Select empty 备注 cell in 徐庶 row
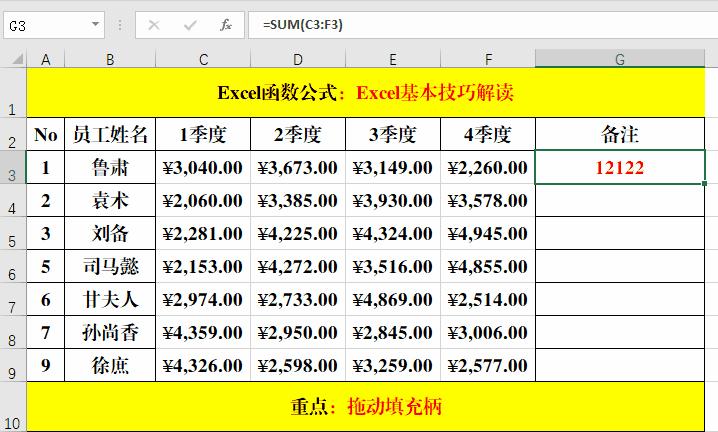 coord(620,365)
